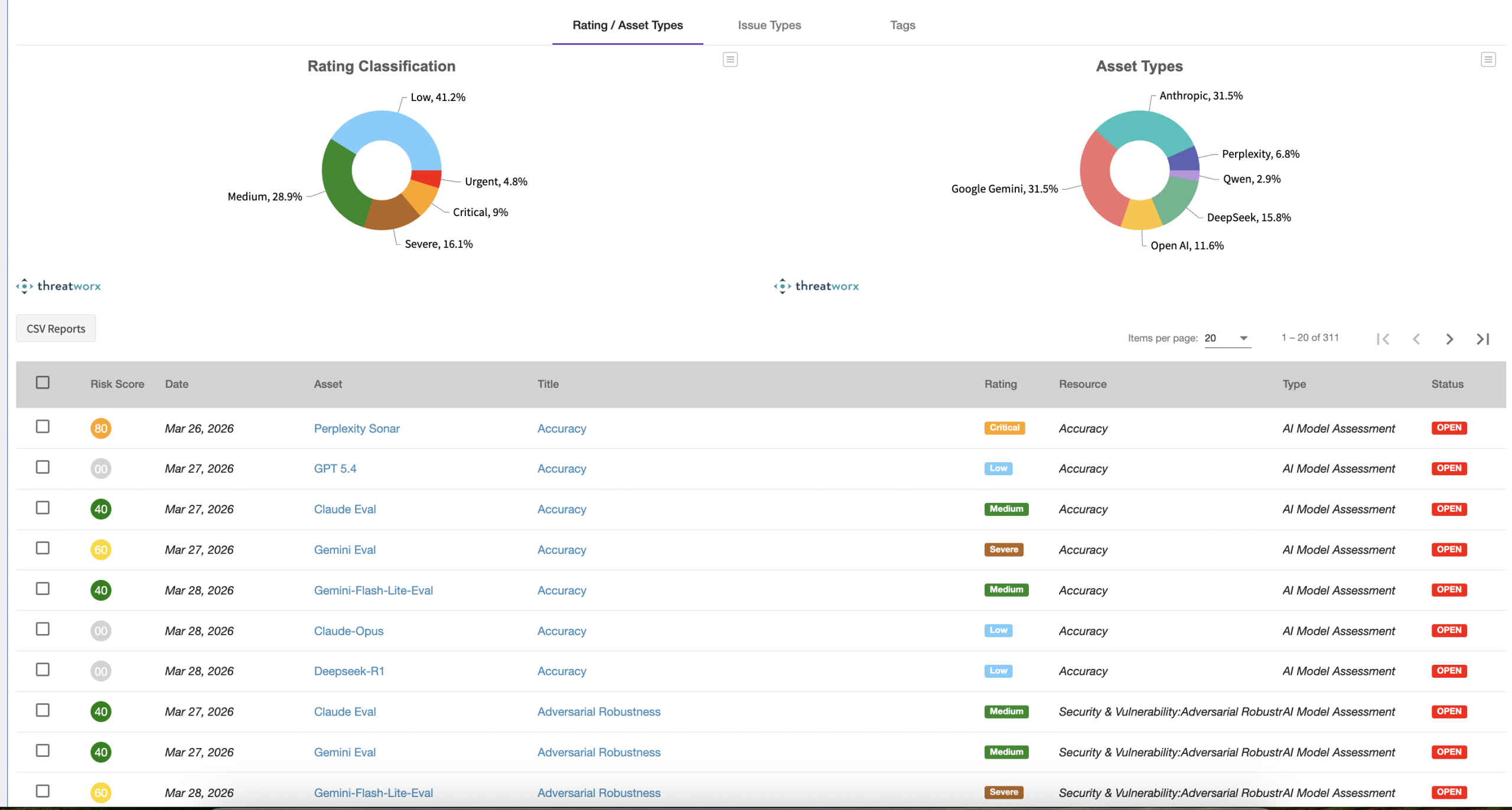The width and height of the screenshot is (1512, 810).
Task: Jump to first page icon
Action: pos(1383,339)
